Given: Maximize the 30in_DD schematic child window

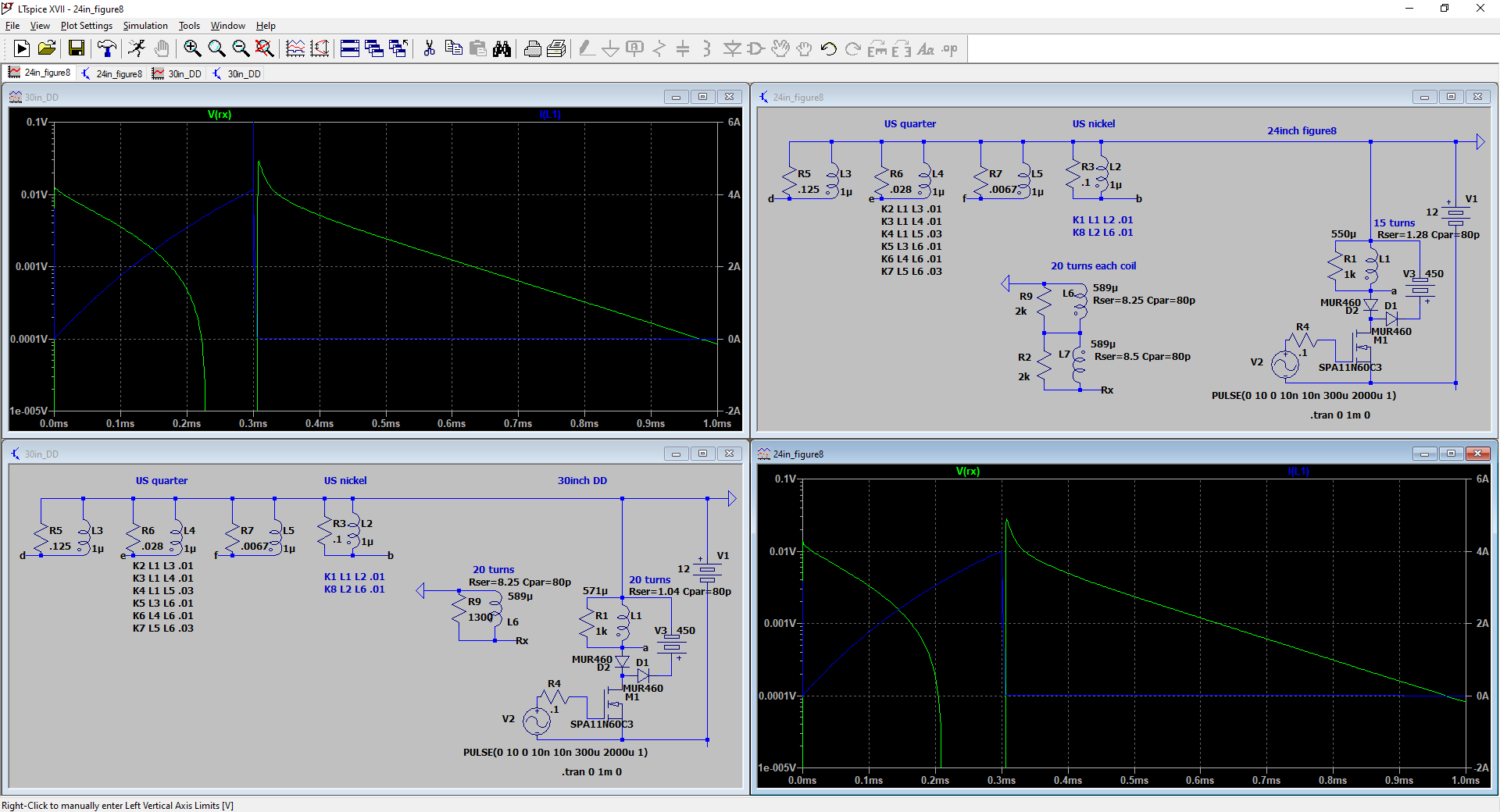Looking at the screenshot, I should pos(702,454).
